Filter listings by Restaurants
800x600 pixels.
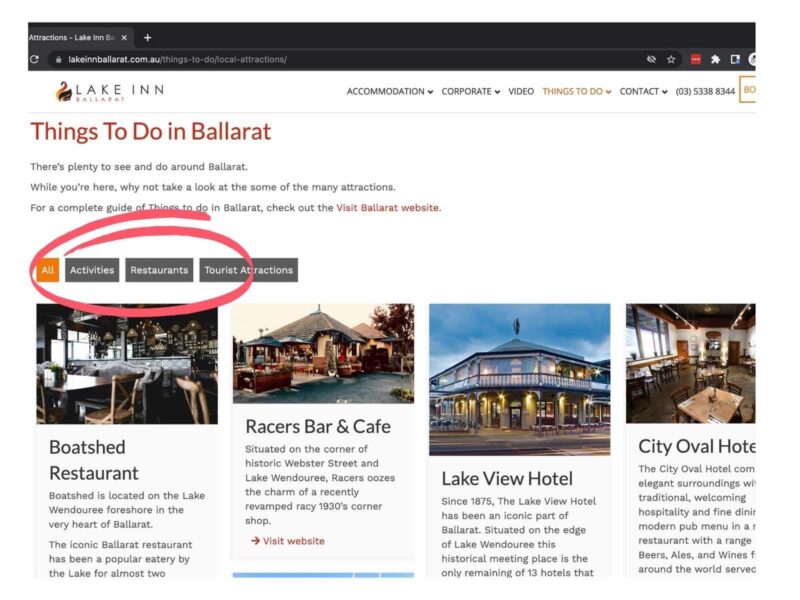159,270
